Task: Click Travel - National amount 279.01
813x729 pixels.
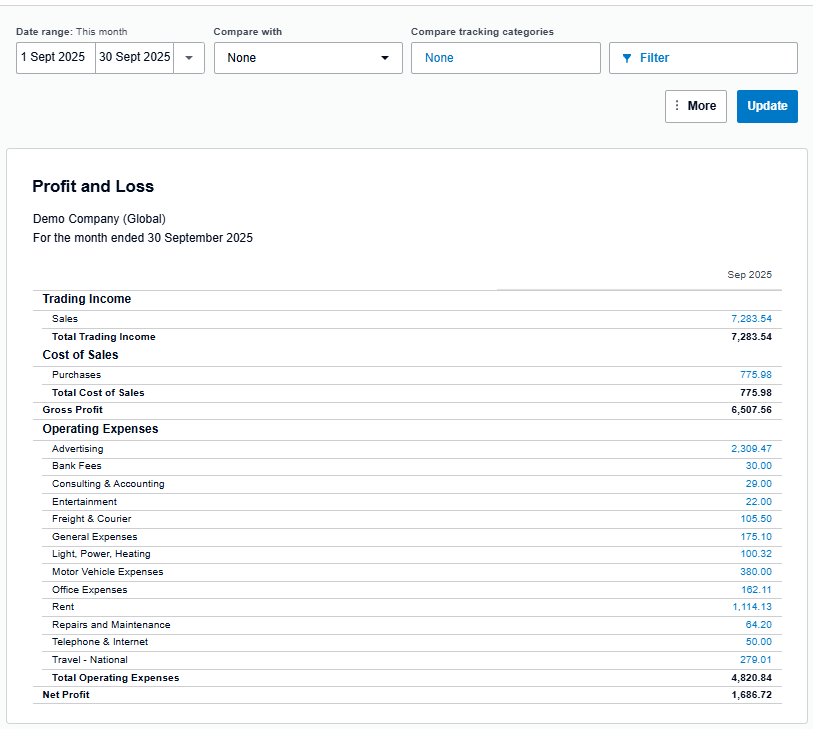Action: click(755, 660)
